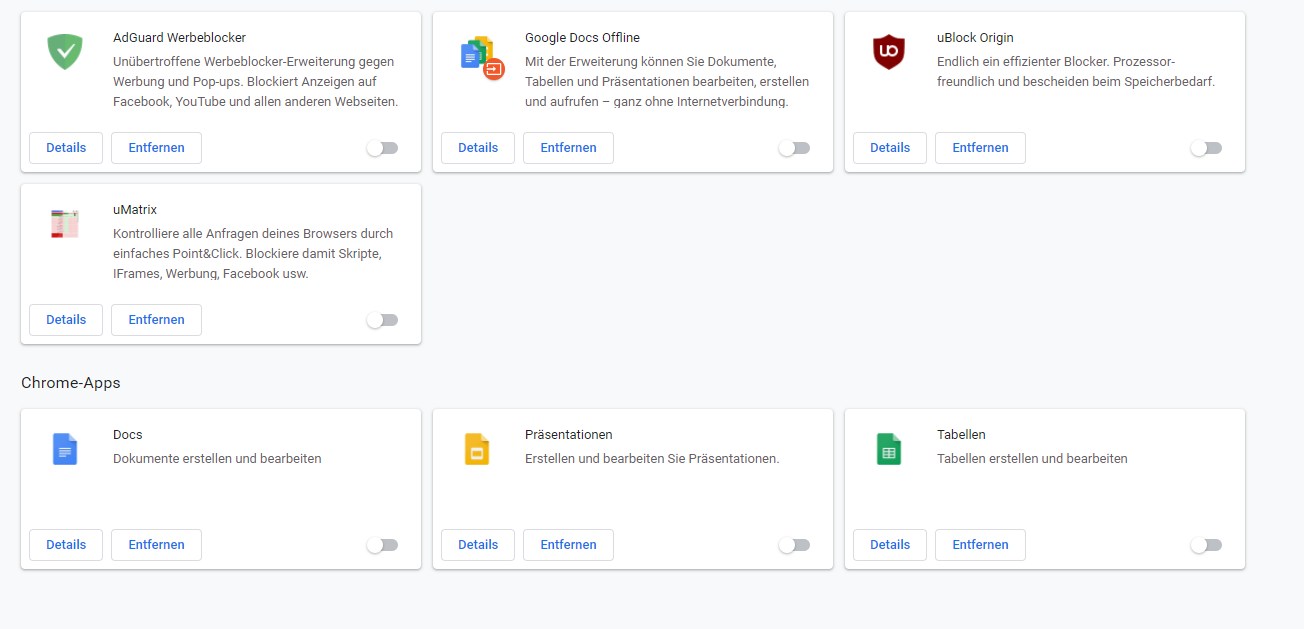
Task: Click the green Tabellen app icon
Action: 888,449
